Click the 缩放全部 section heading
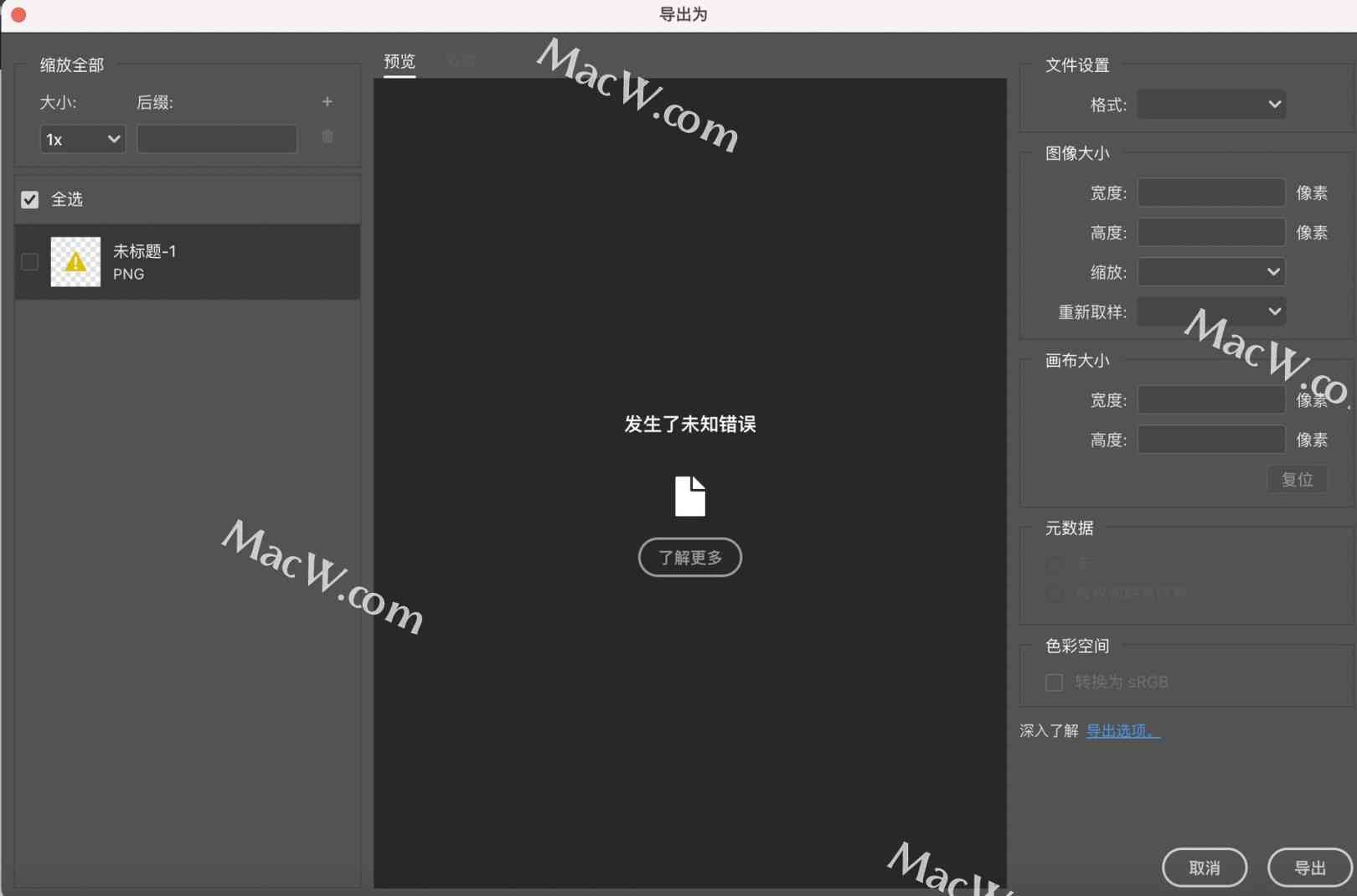 72,65
